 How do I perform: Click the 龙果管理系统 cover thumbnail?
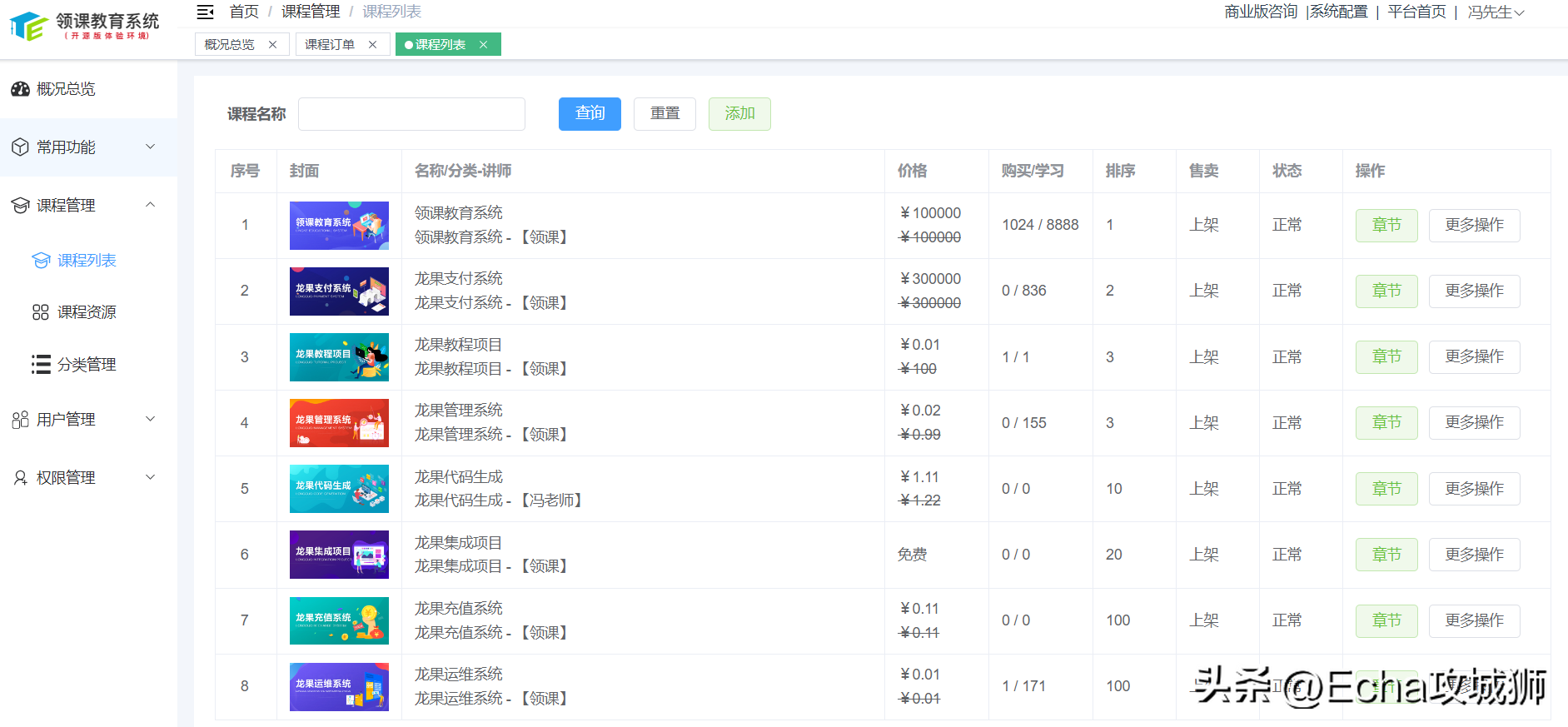[x=339, y=423]
